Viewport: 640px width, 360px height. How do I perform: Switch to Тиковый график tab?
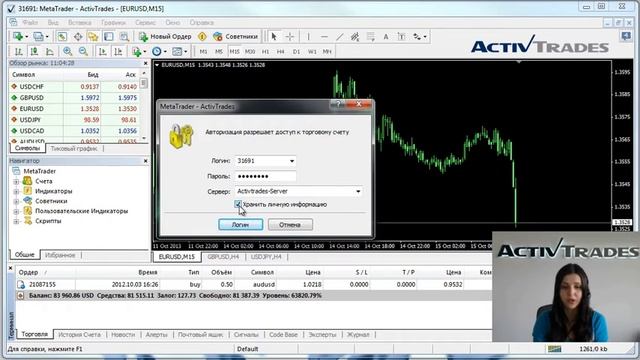point(74,149)
